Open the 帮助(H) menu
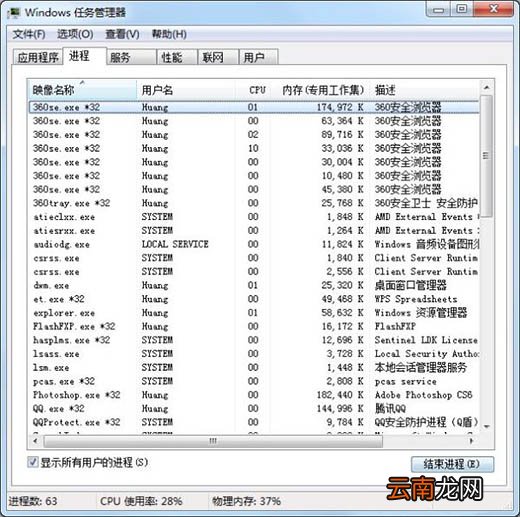520x517 pixels. pos(169,34)
